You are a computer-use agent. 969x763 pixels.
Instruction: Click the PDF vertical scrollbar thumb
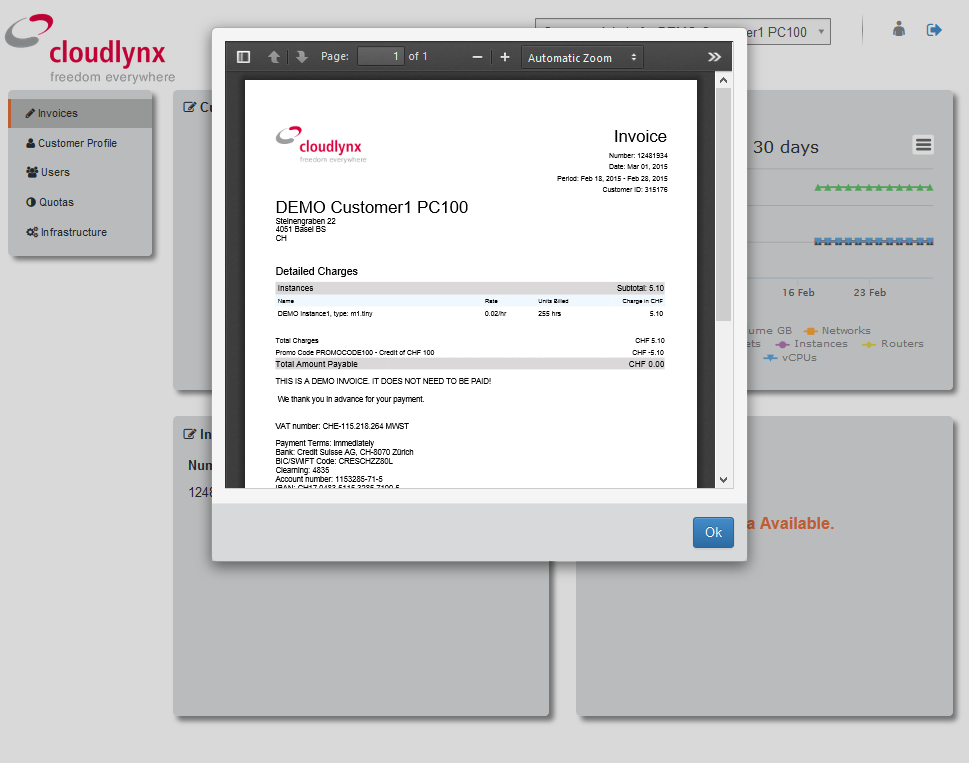(x=724, y=204)
